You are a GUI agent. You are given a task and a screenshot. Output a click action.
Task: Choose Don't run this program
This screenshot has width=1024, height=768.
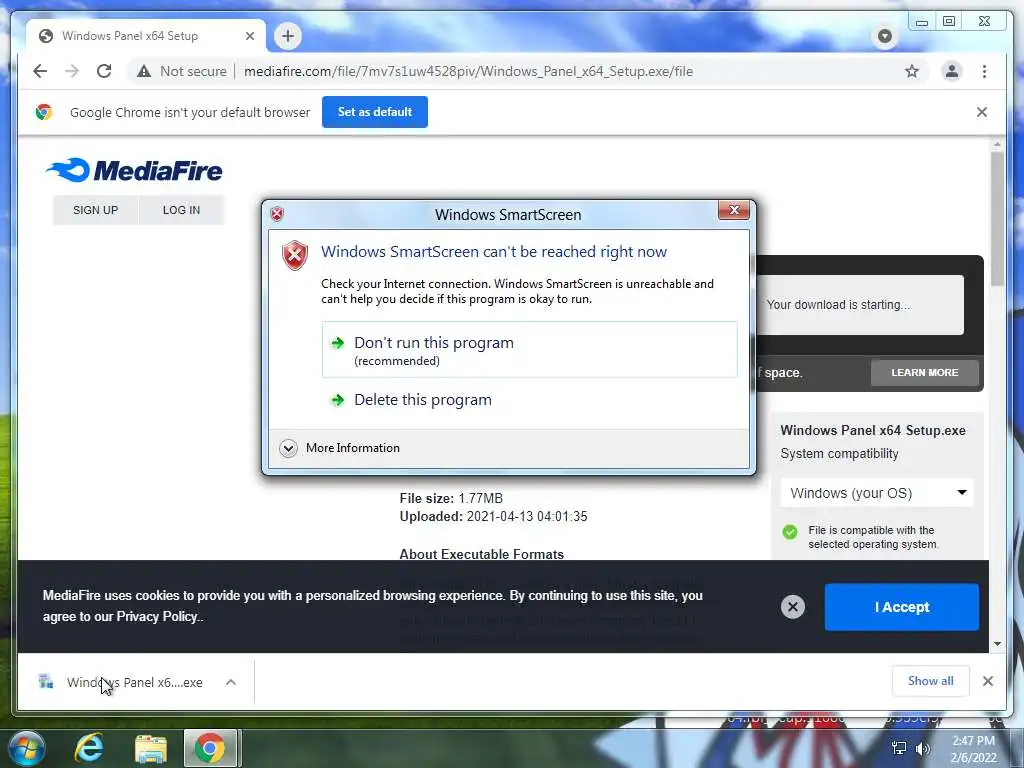tap(530, 349)
